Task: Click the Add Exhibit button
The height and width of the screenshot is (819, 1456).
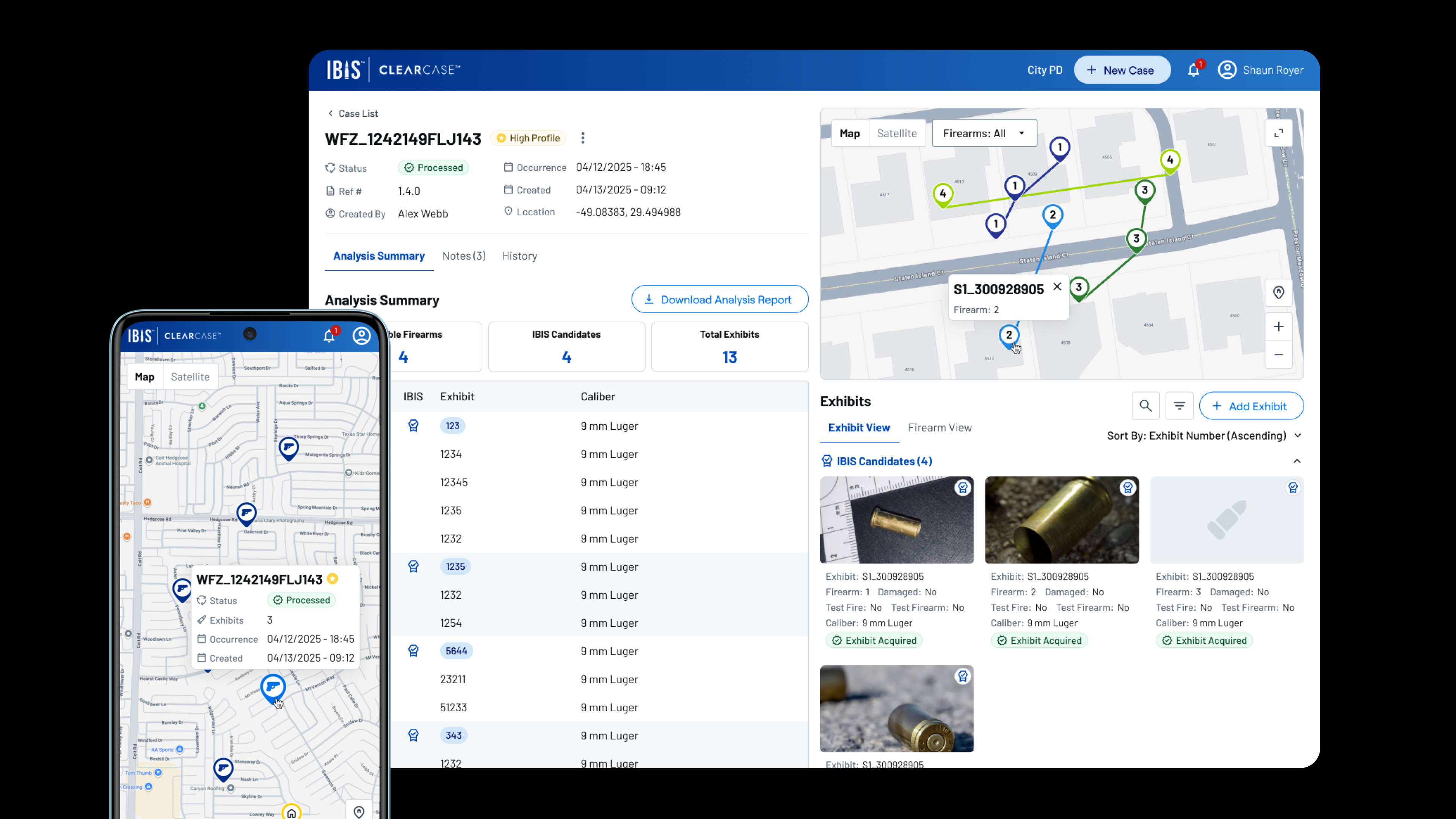Action: pyautogui.click(x=1251, y=406)
